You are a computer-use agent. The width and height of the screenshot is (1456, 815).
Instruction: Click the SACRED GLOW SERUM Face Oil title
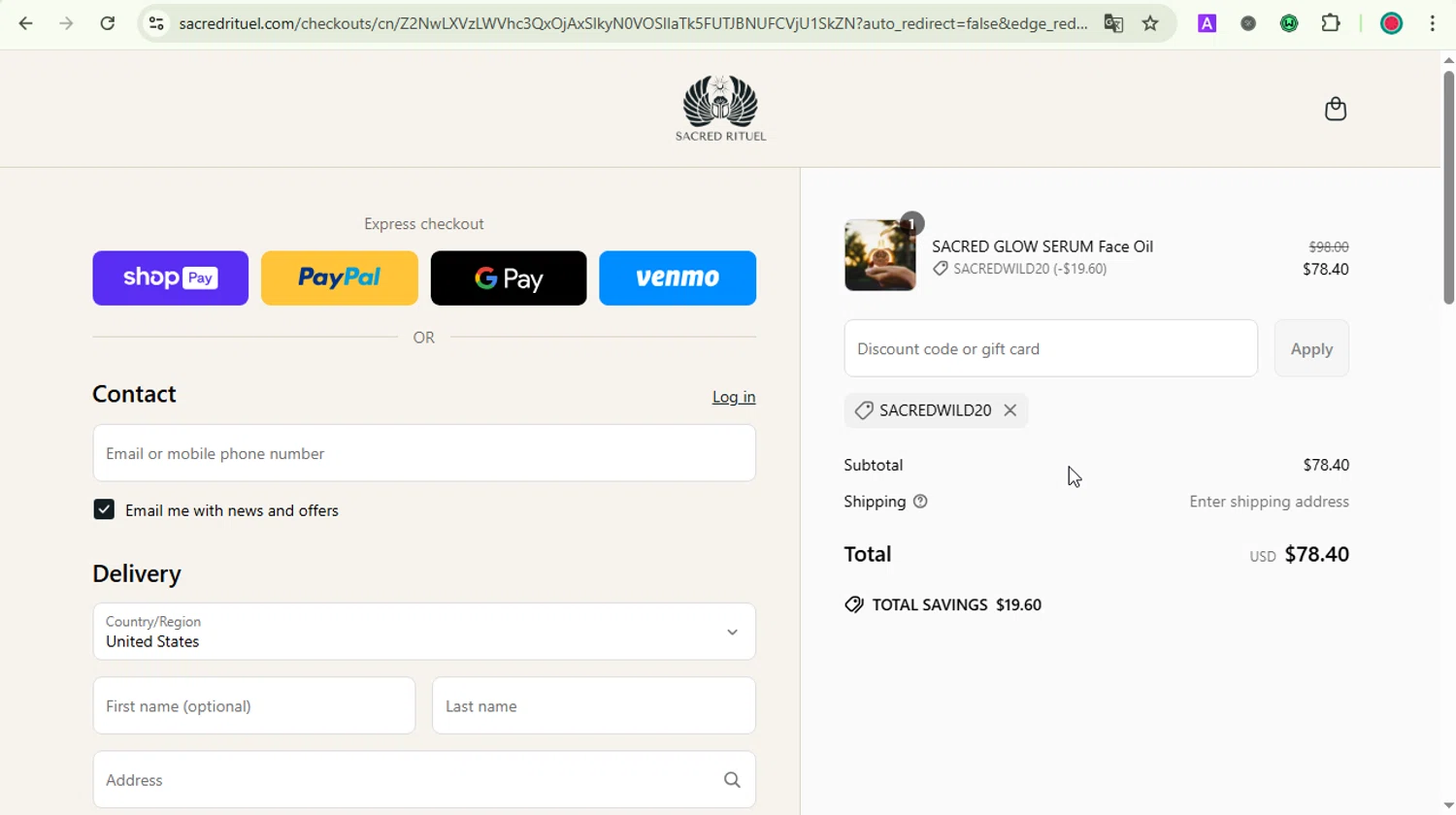click(1042, 246)
